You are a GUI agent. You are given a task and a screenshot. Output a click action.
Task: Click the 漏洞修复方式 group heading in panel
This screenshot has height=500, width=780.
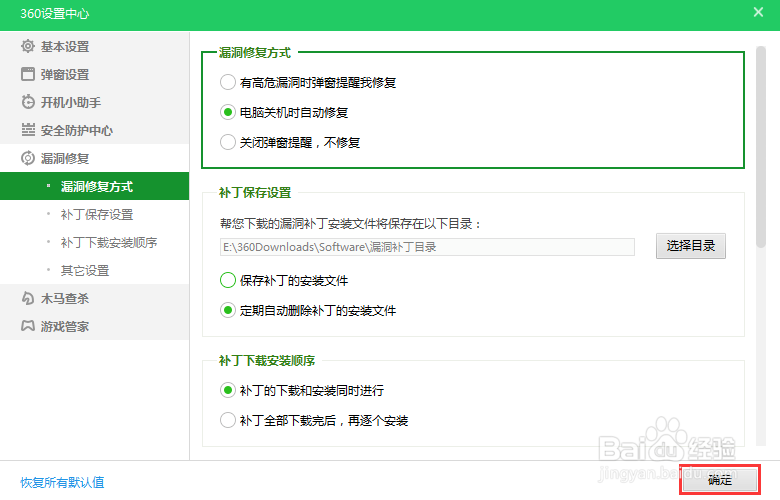[255, 52]
